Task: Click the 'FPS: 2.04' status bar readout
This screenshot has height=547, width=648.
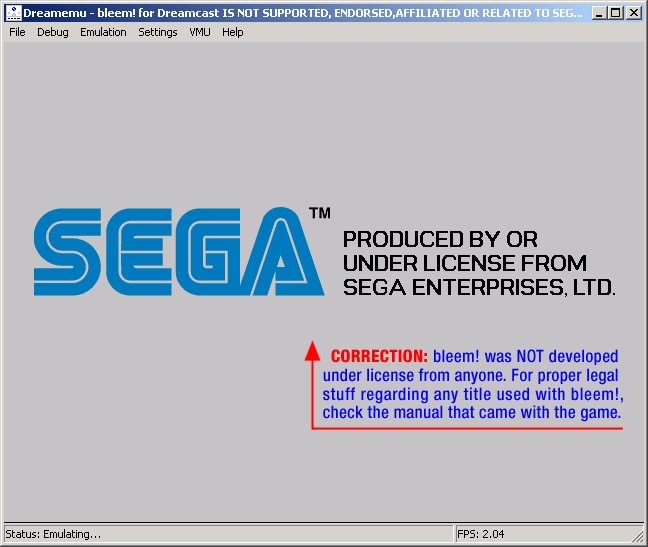Action: (480, 534)
